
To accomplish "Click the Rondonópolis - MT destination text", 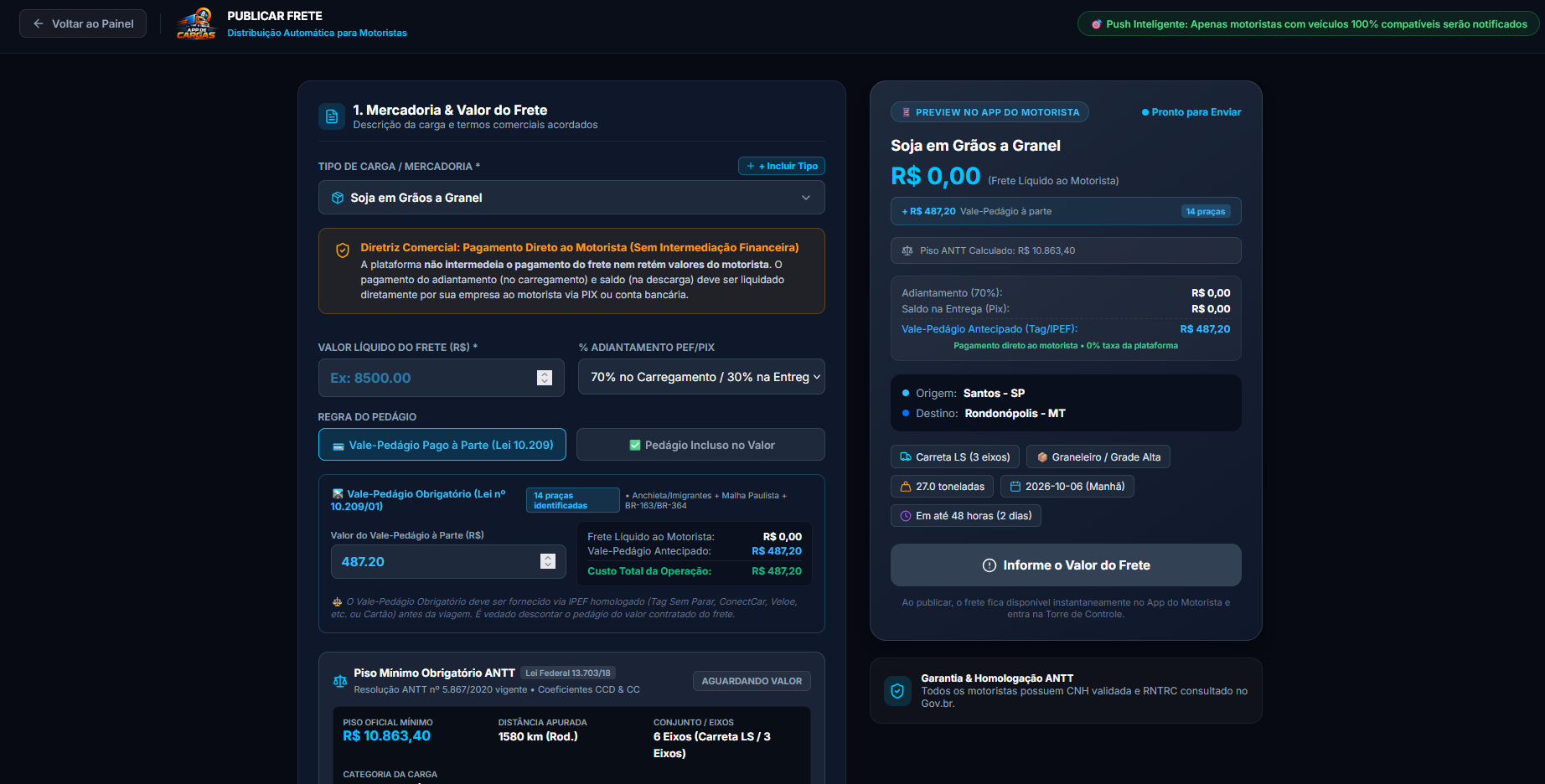I will 1015,413.
